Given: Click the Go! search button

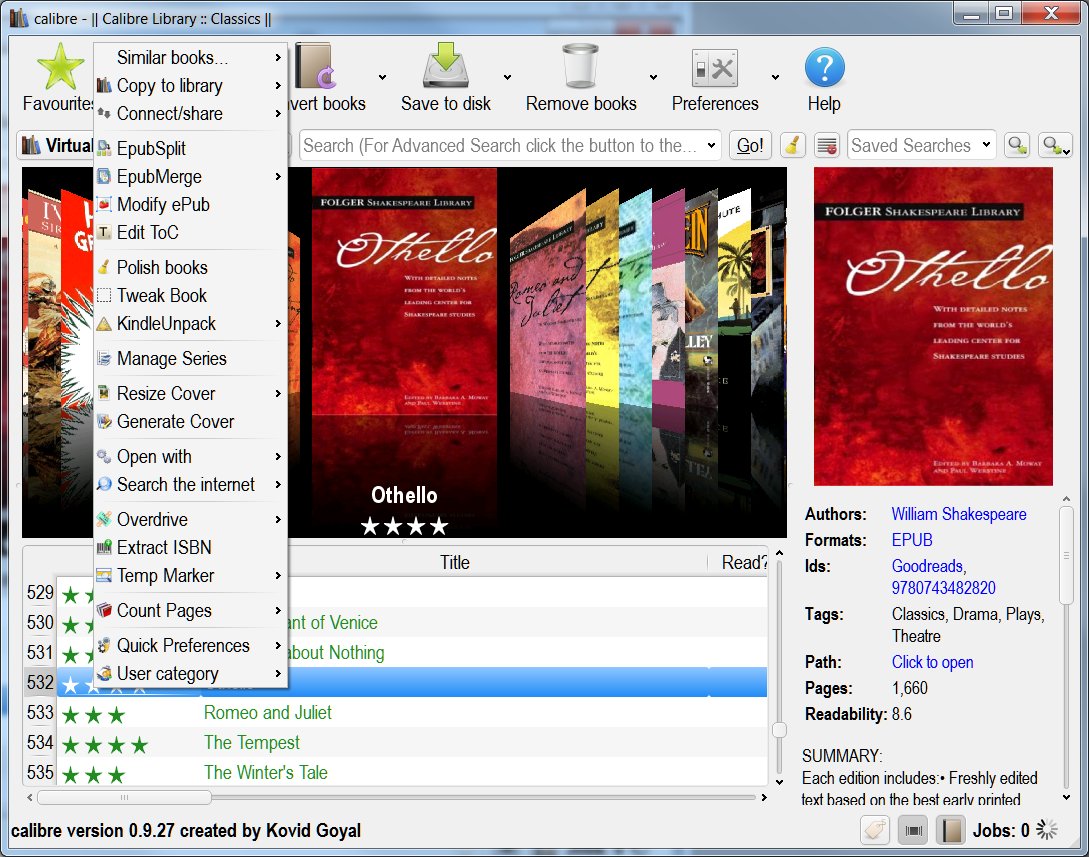Looking at the screenshot, I should pyautogui.click(x=750, y=145).
